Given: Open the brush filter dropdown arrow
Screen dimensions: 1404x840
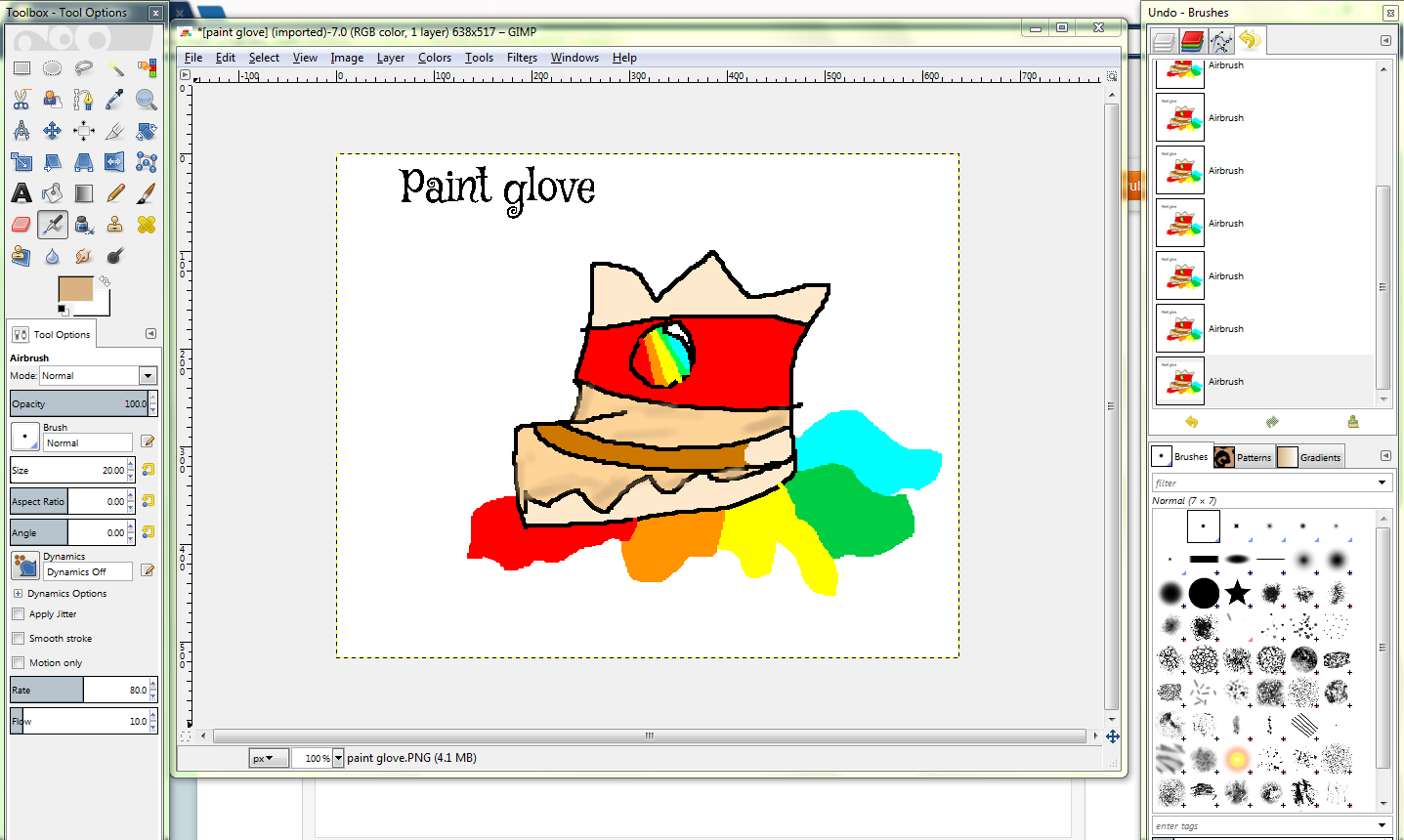Looking at the screenshot, I should point(1382,483).
